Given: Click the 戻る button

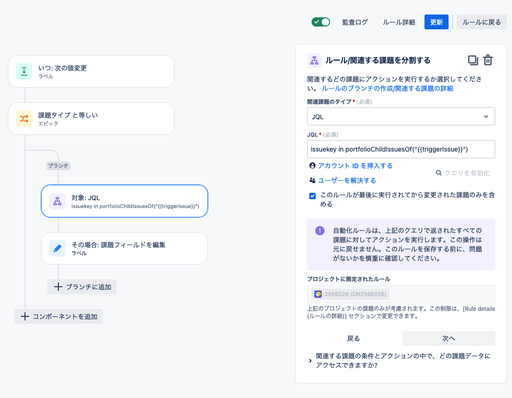Looking at the screenshot, I should 353,339.
